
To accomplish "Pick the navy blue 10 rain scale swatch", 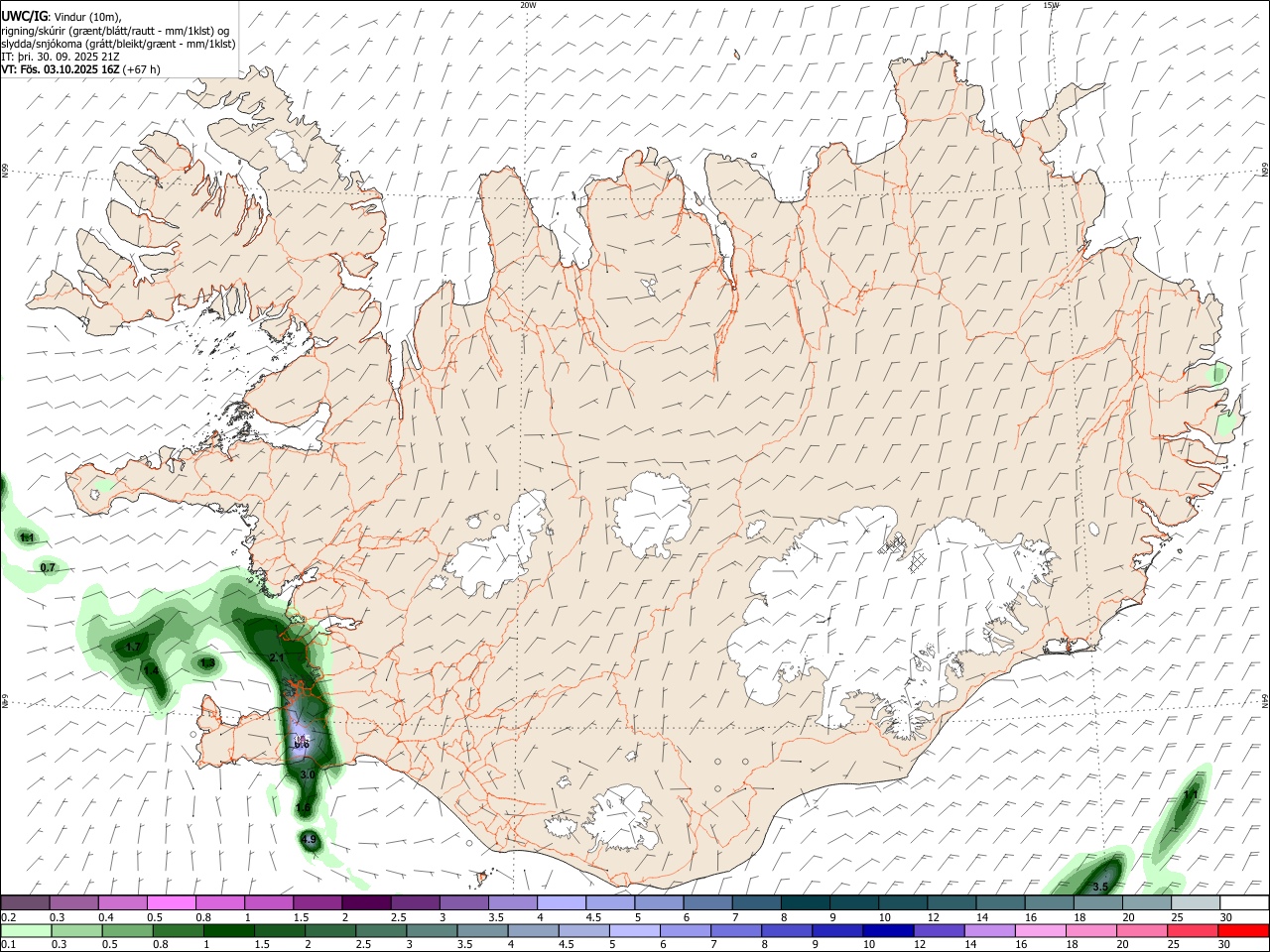I will point(888,930).
